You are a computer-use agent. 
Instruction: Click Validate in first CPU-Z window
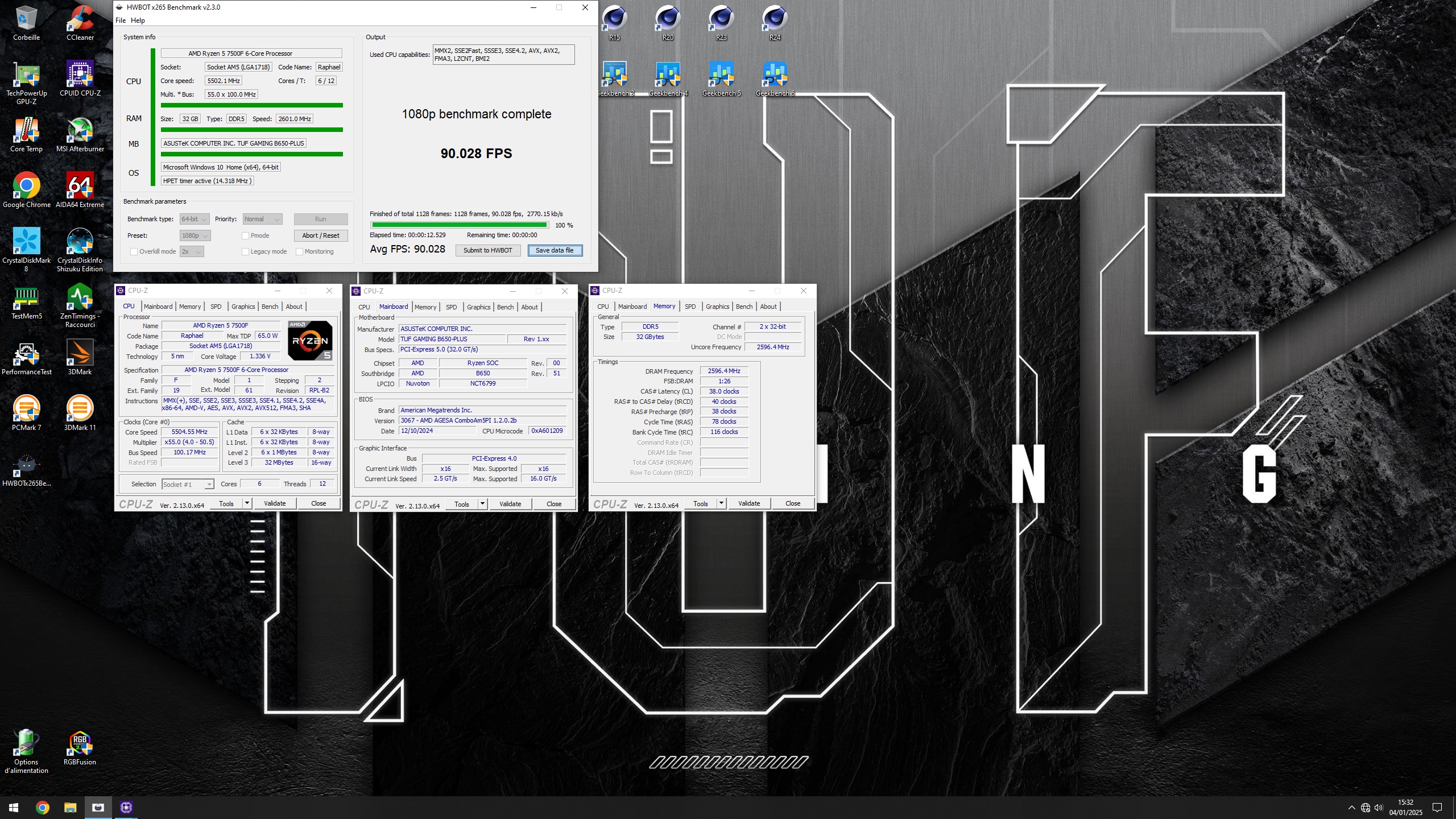point(275,503)
